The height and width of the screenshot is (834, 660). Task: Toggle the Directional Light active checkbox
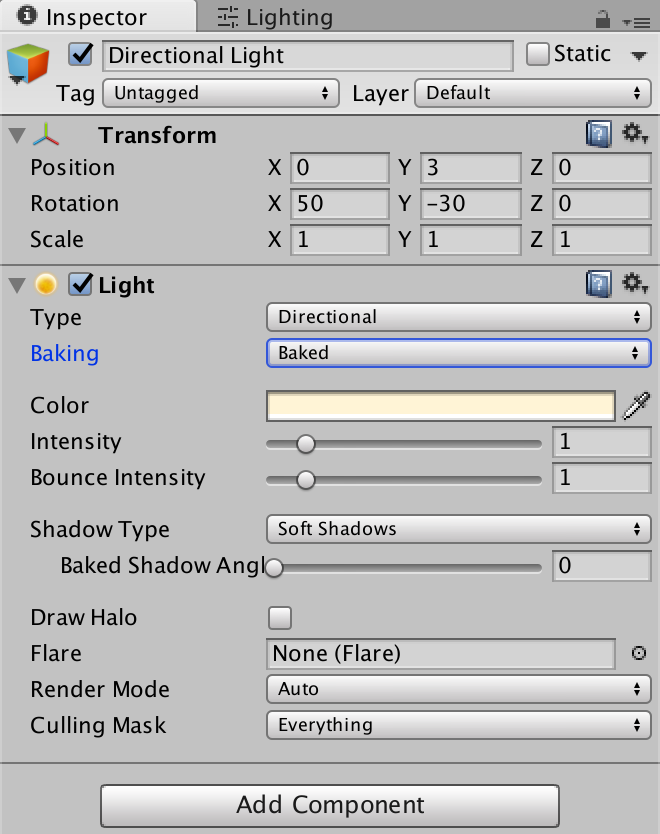pos(80,54)
